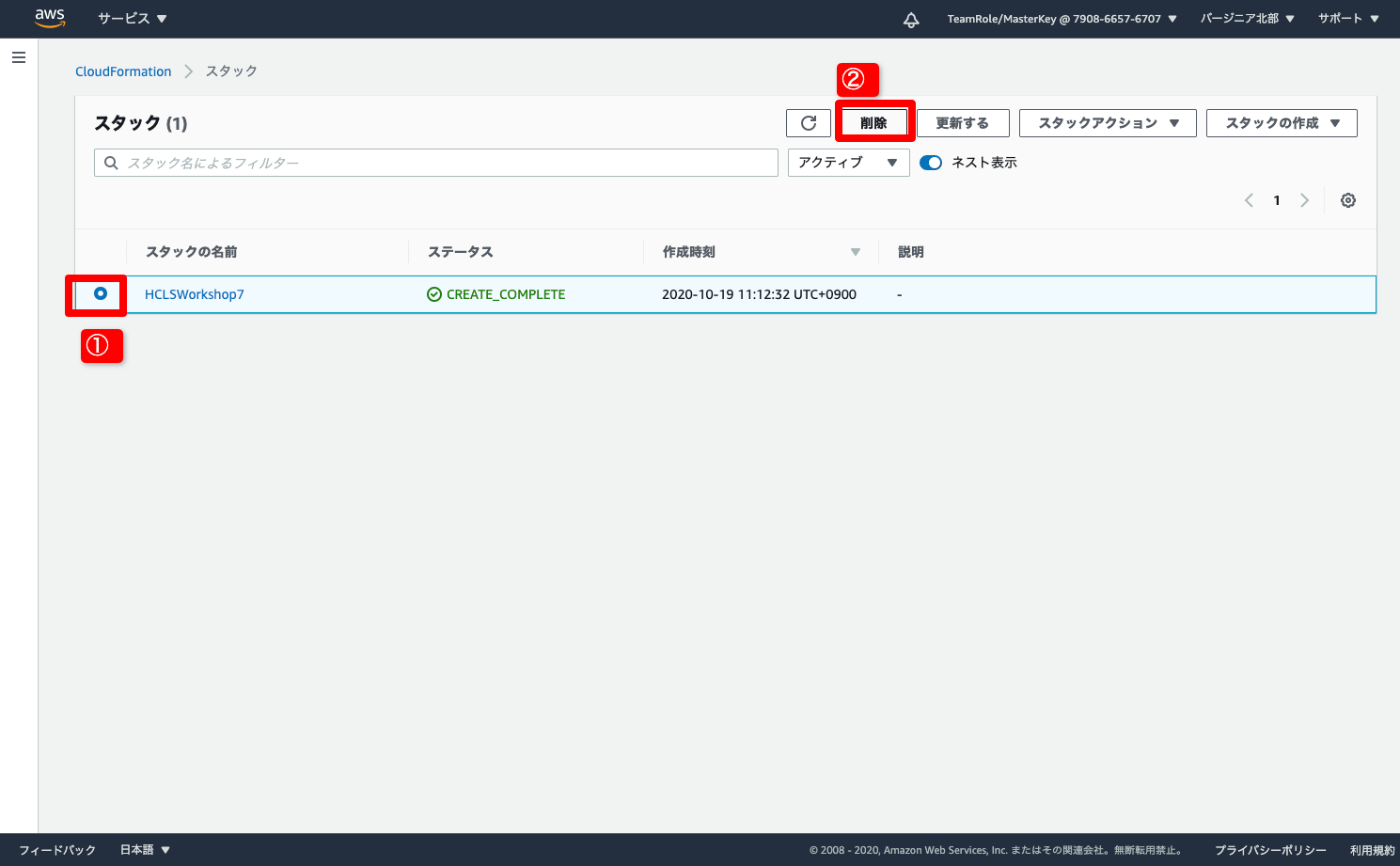The height and width of the screenshot is (866, 1400).
Task: Click the CloudFormation breadcrumb link
Action: [123, 71]
